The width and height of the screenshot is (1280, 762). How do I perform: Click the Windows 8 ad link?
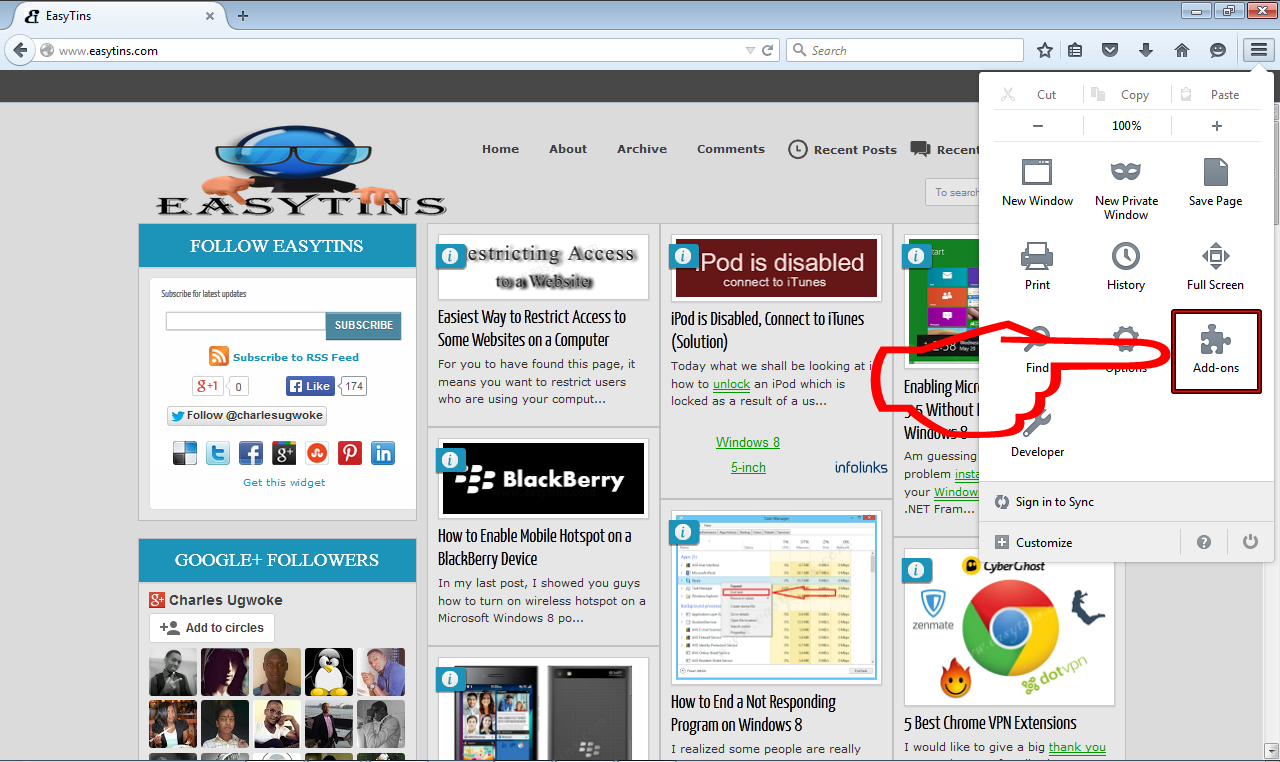pos(748,442)
